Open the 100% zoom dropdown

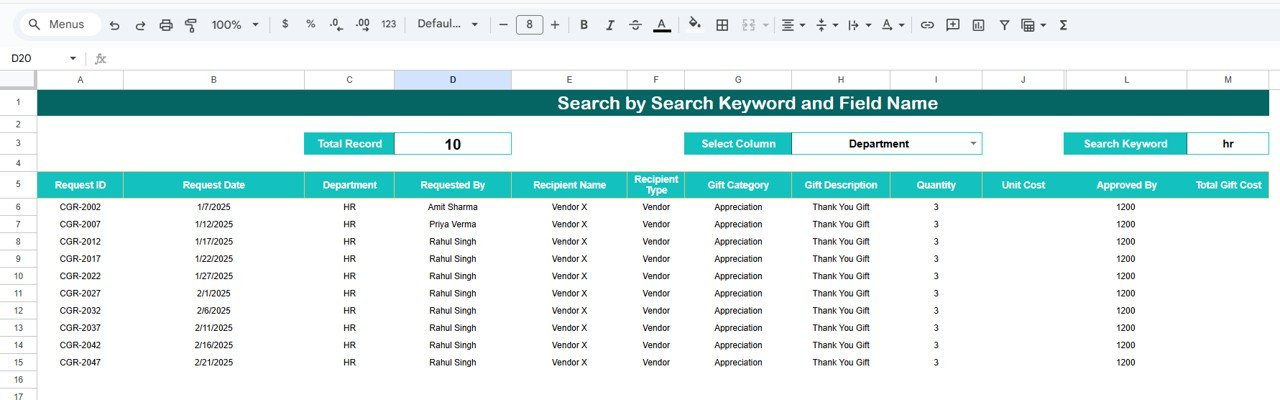point(235,25)
